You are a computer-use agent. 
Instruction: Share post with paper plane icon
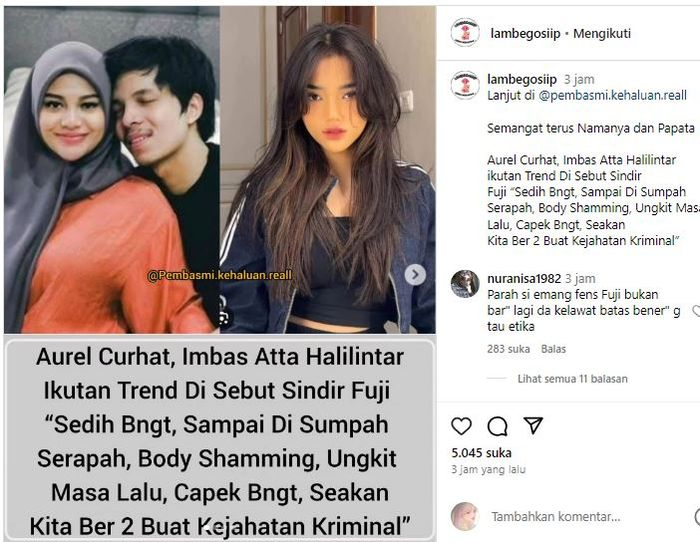(533, 425)
